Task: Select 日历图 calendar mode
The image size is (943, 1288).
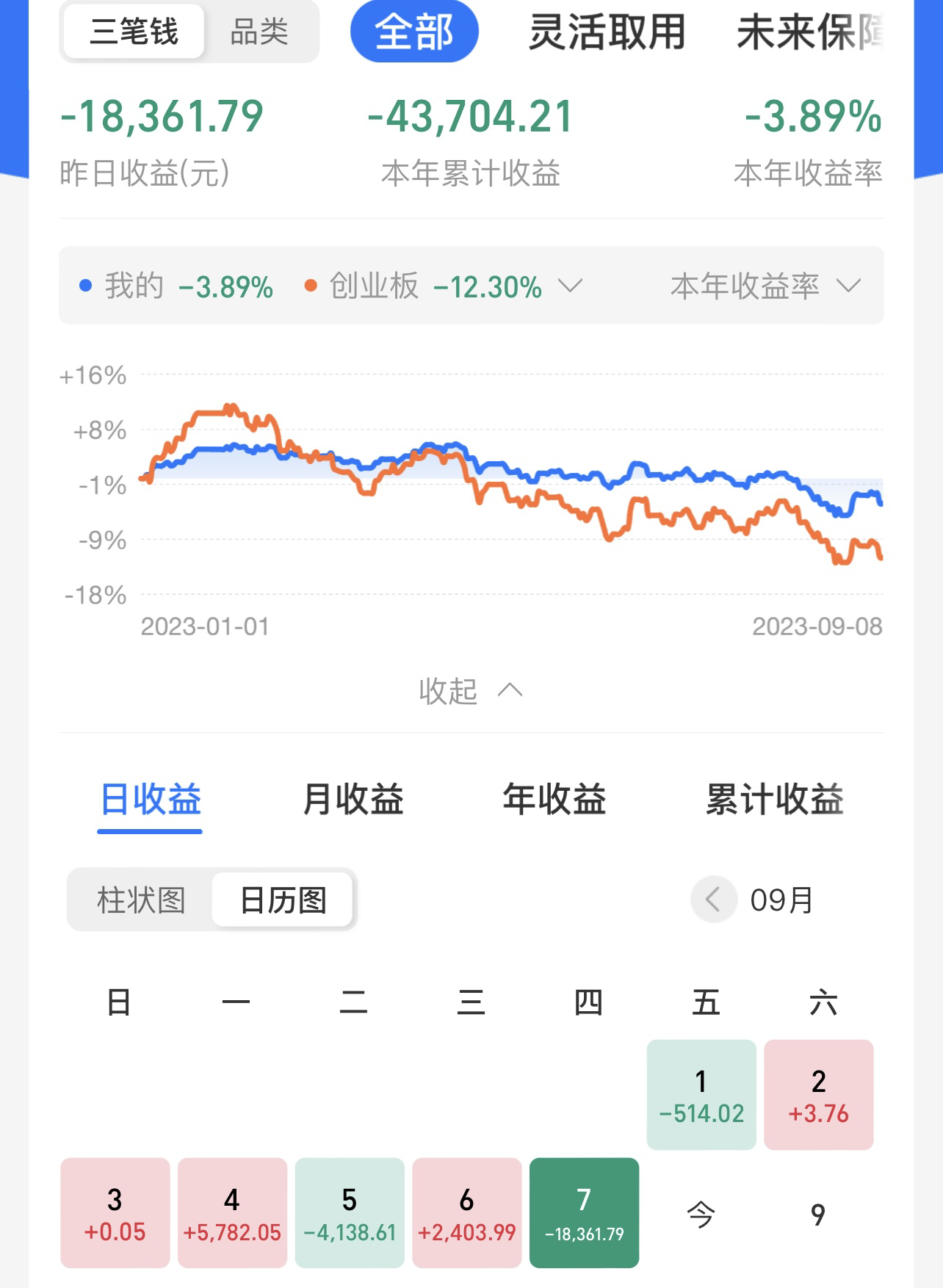Action: pyautogui.click(x=283, y=900)
